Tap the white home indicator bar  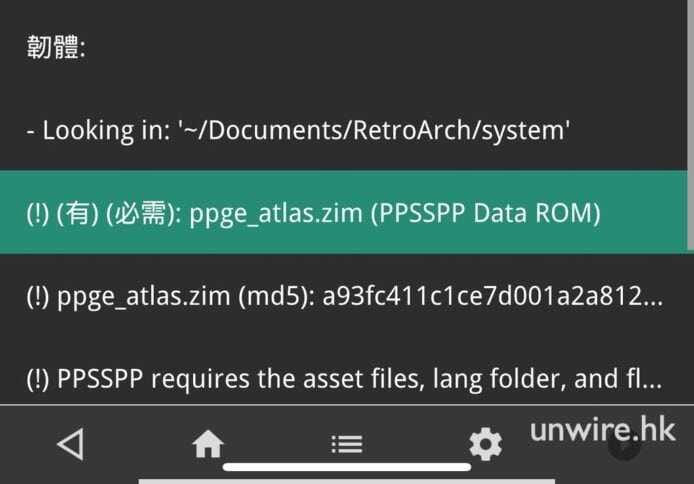[x=346, y=466]
